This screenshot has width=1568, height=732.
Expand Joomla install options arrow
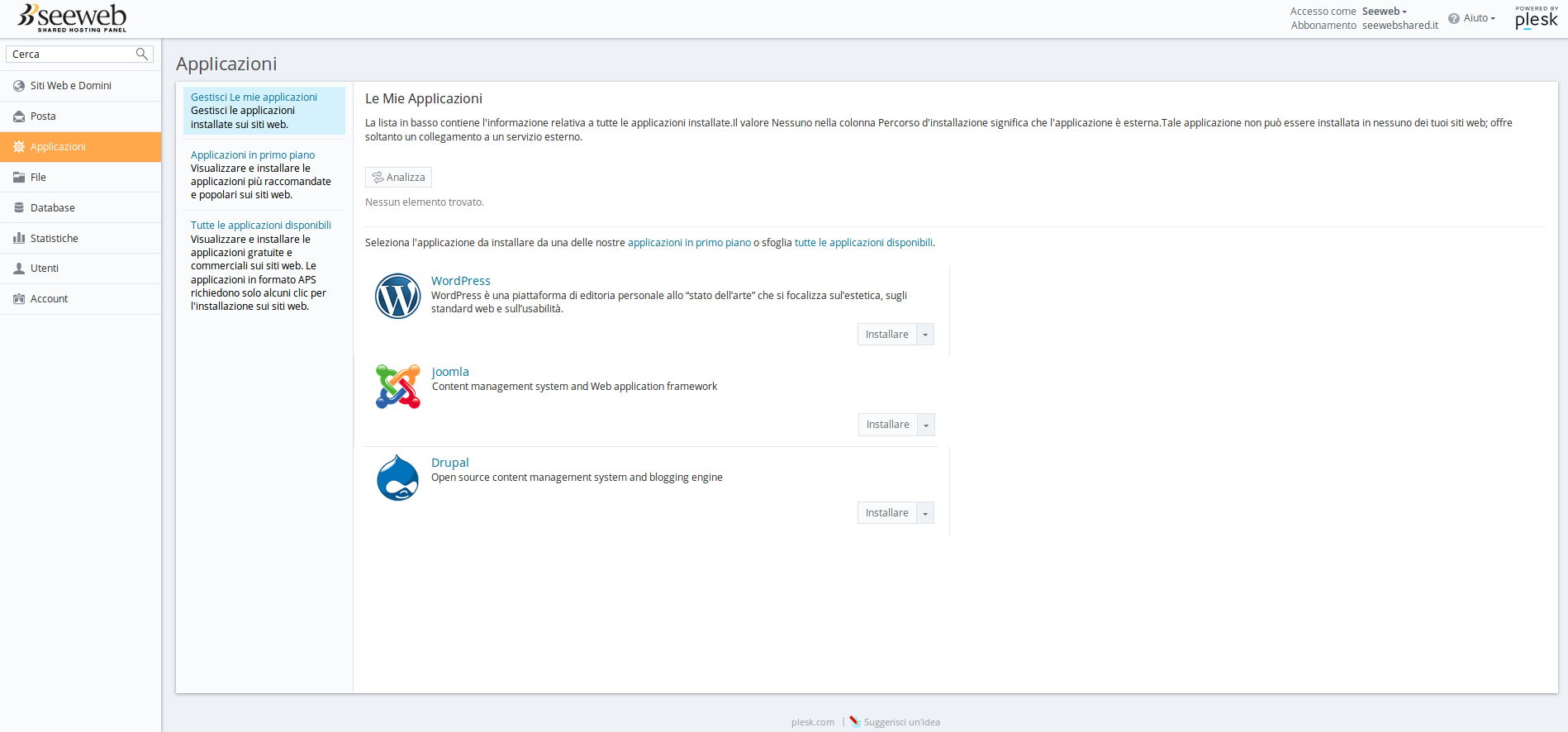point(926,425)
